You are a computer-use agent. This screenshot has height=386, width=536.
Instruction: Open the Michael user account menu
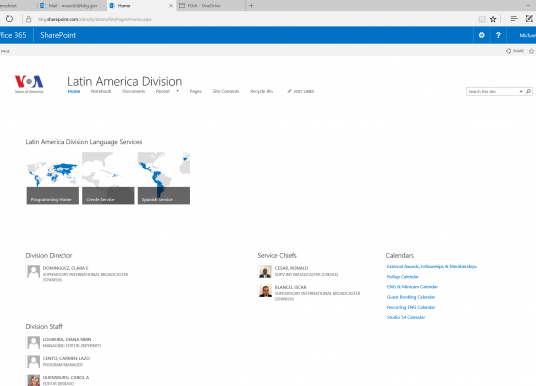[x=527, y=35]
